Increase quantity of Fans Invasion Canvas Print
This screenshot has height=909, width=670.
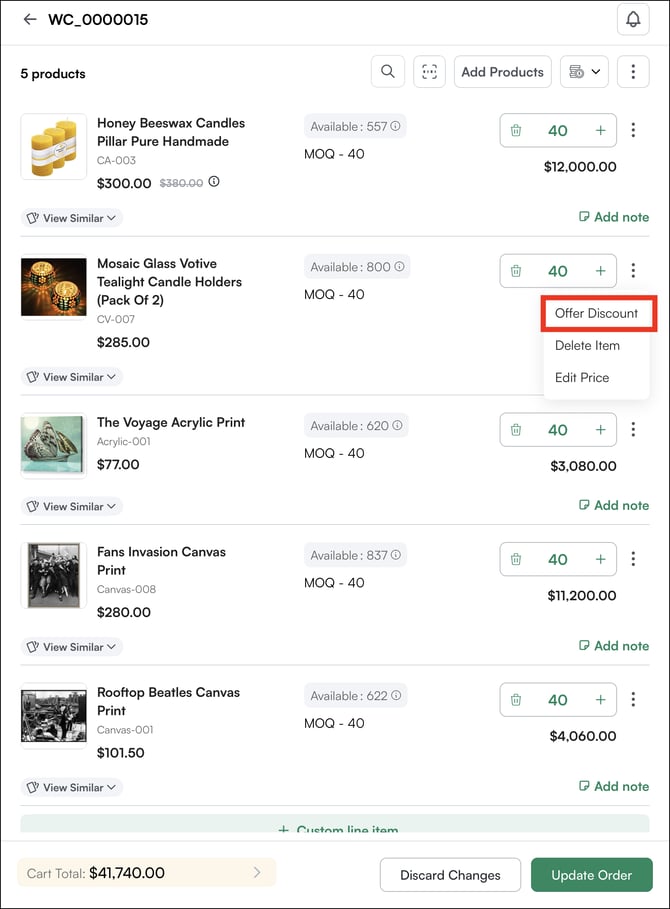600,560
